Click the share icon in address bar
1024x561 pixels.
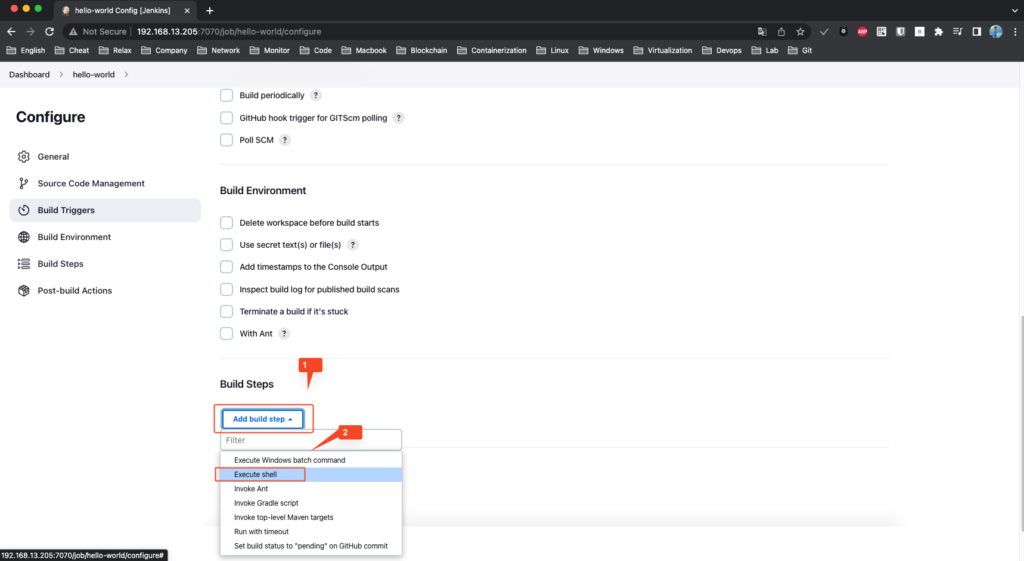(781, 31)
